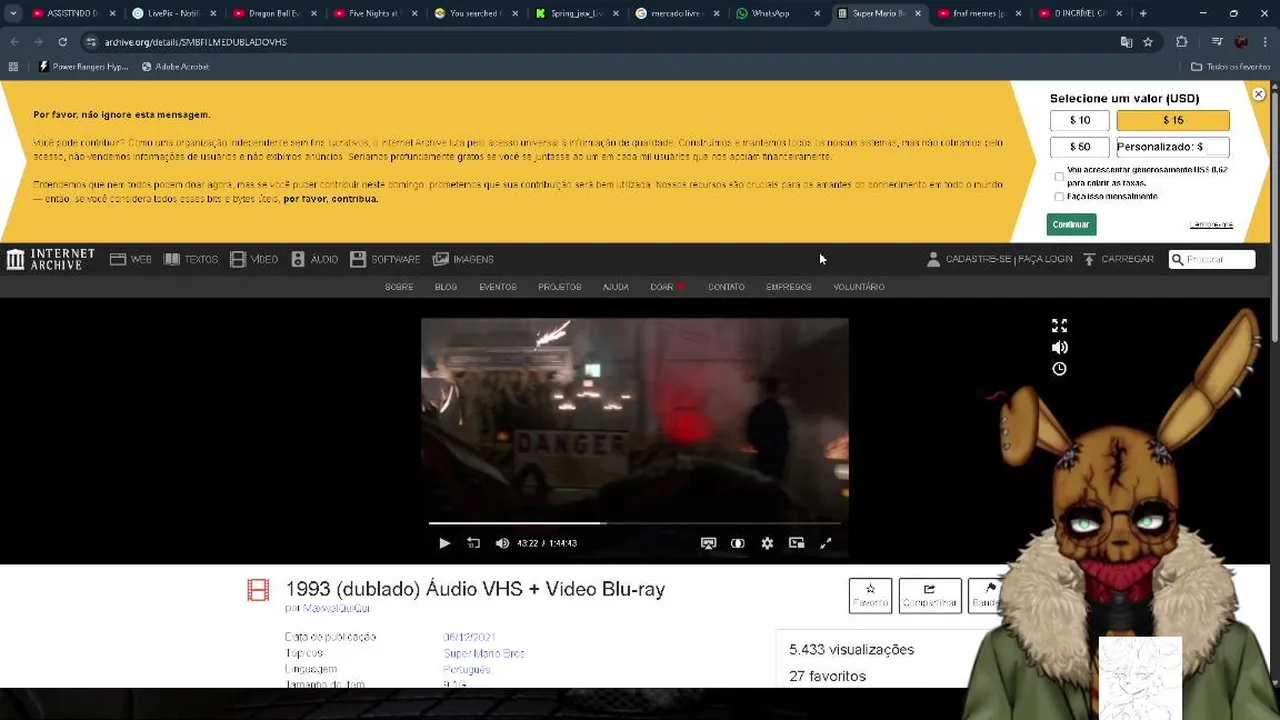The width and height of the screenshot is (1280, 720).
Task: Open browser extensions puzzle icon
Action: pyautogui.click(x=1182, y=42)
